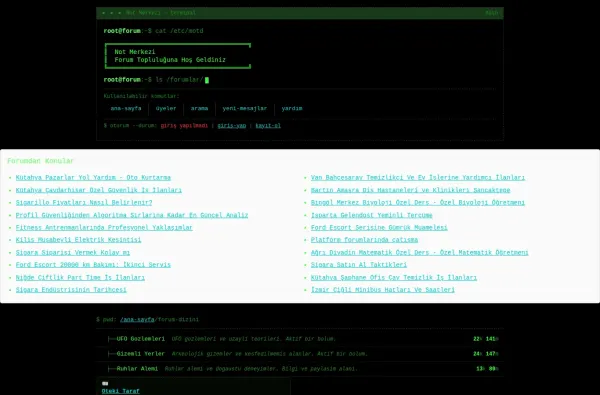
Task: Open Kilis Musabeyli Elektrik Kesintisi topic
Action: click(78, 240)
